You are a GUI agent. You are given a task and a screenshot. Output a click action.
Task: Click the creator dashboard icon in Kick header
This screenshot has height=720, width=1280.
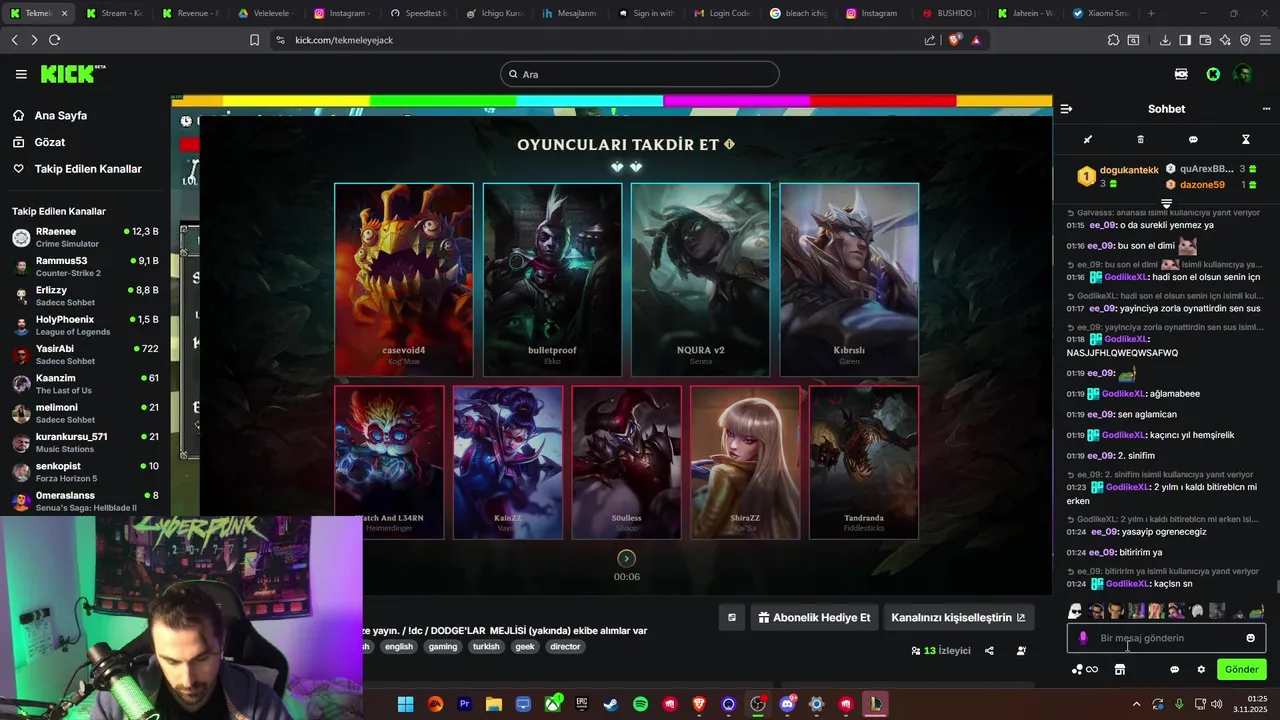pos(1181,74)
